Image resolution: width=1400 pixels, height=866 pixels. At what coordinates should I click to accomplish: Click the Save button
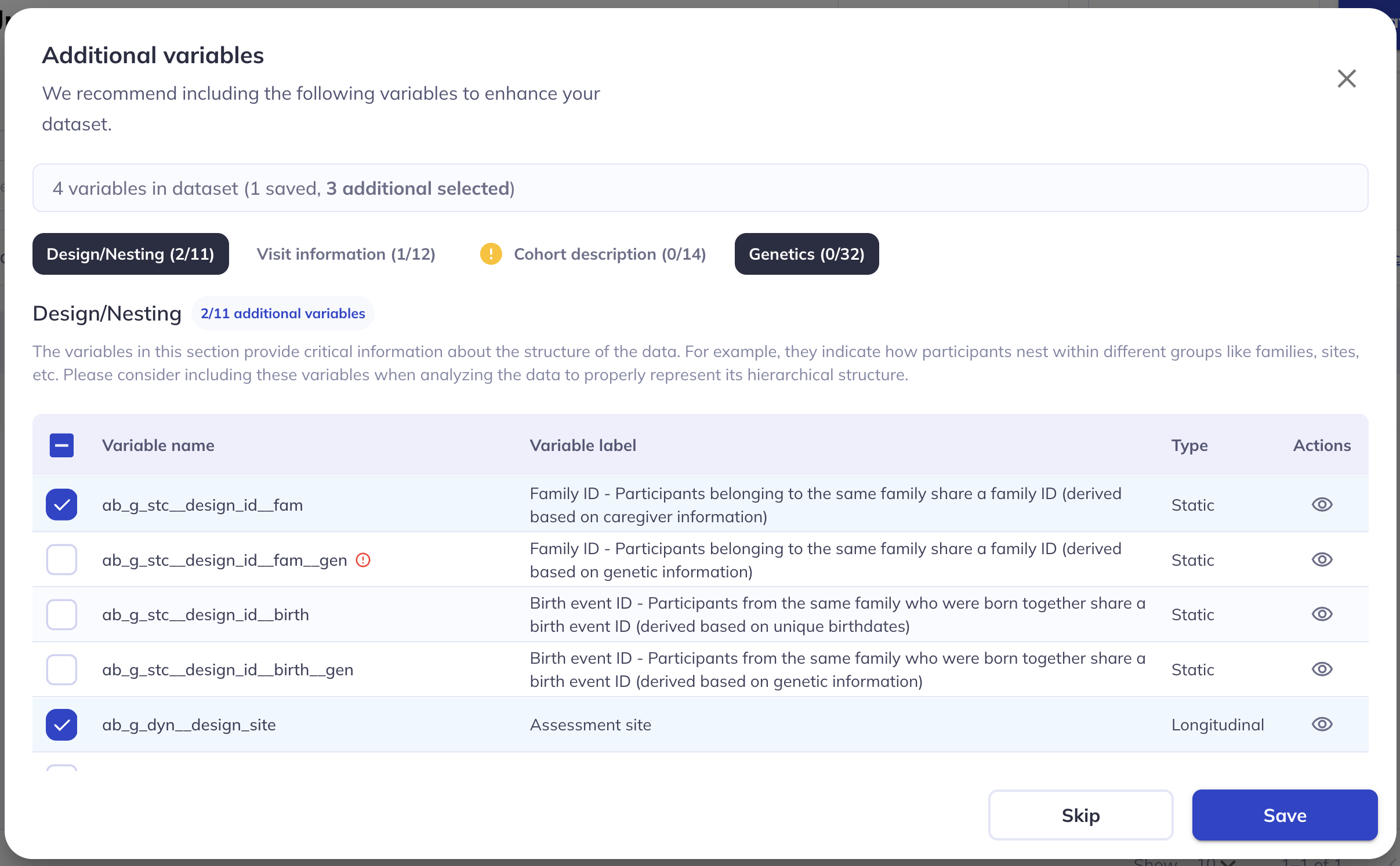(1285, 815)
